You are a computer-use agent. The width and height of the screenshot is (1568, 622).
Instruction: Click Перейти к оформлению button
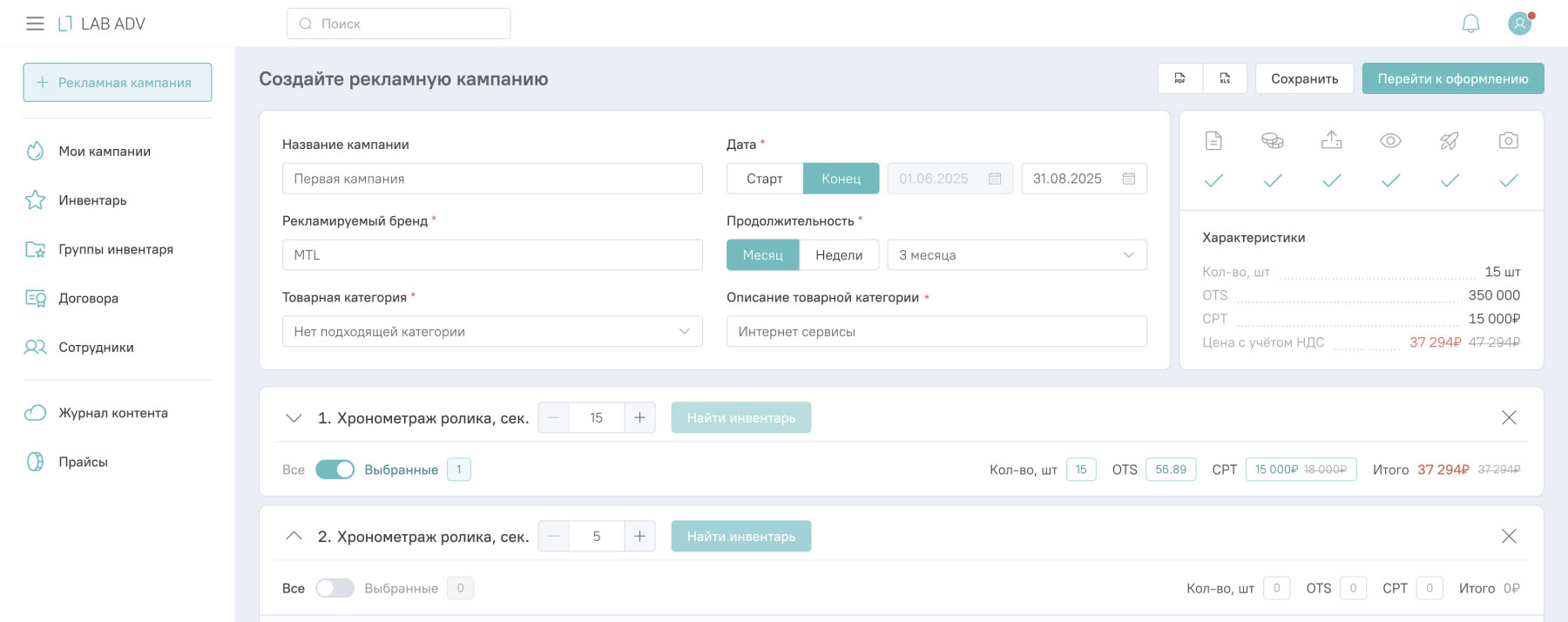pyautogui.click(x=1452, y=78)
